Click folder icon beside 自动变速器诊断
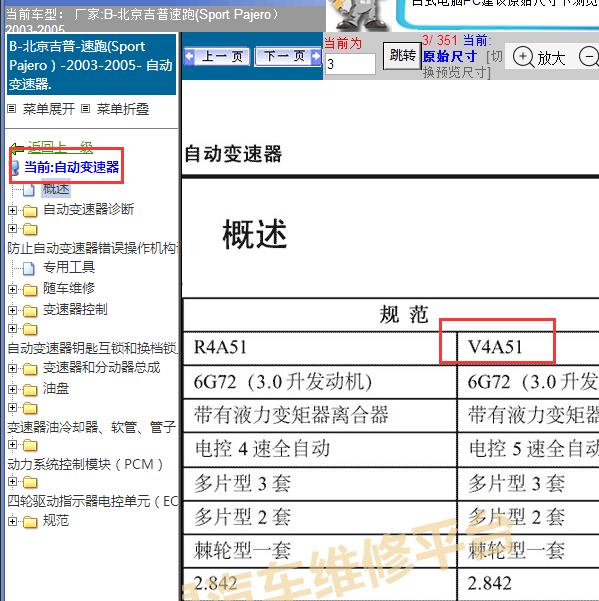The width and height of the screenshot is (599, 601). (x=30, y=210)
